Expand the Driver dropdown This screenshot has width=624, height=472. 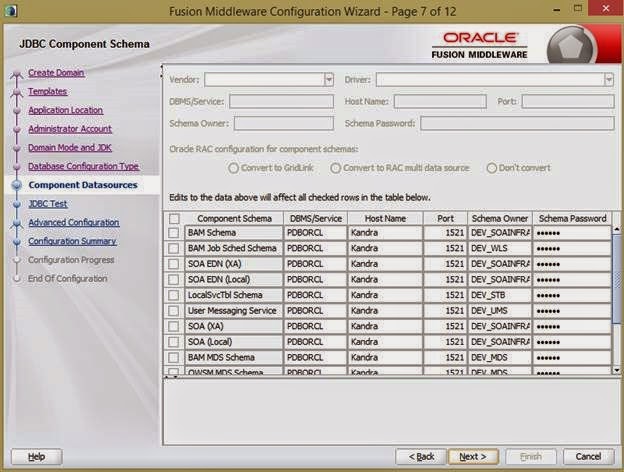tap(608, 80)
